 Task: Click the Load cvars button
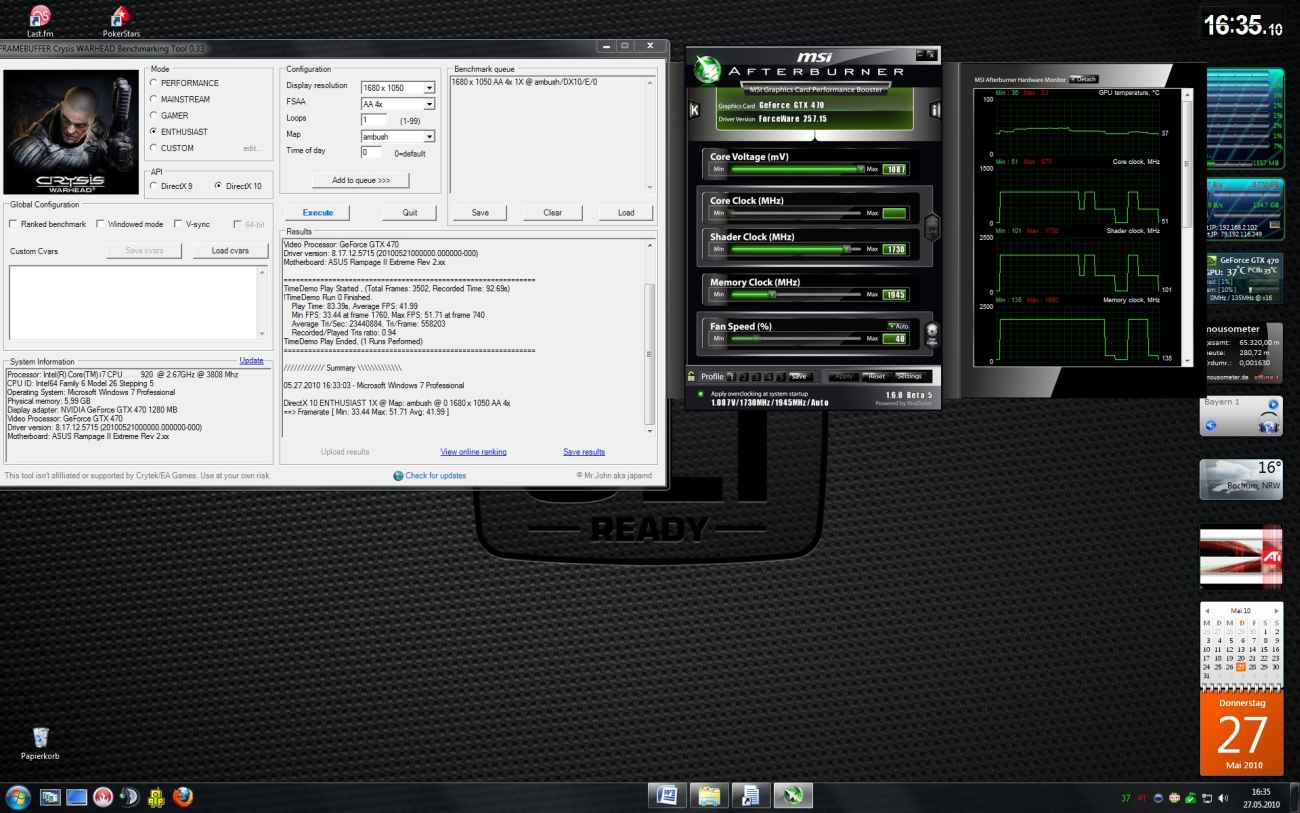tap(231, 251)
